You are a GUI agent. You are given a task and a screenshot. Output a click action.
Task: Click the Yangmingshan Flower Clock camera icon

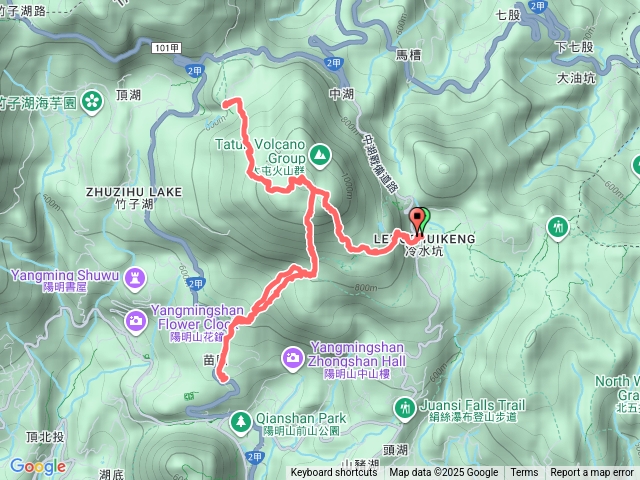pyautogui.click(x=136, y=322)
